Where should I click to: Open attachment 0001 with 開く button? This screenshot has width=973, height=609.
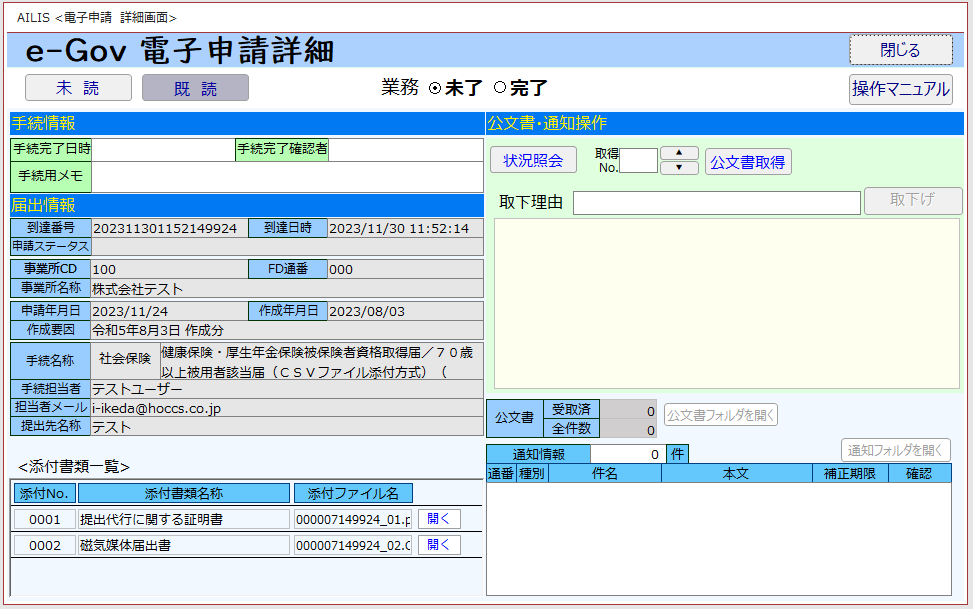pyautogui.click(x=439, y=519)
